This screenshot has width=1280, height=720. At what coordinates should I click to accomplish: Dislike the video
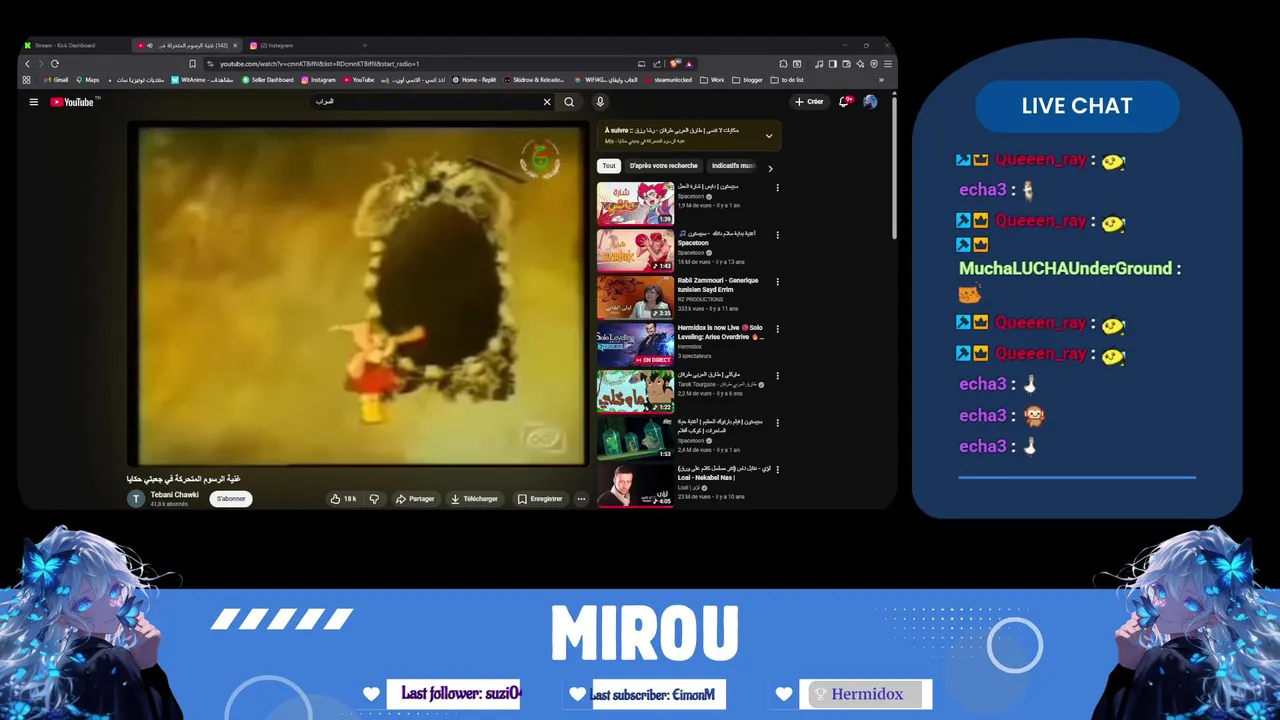click(x=374, y=499)
